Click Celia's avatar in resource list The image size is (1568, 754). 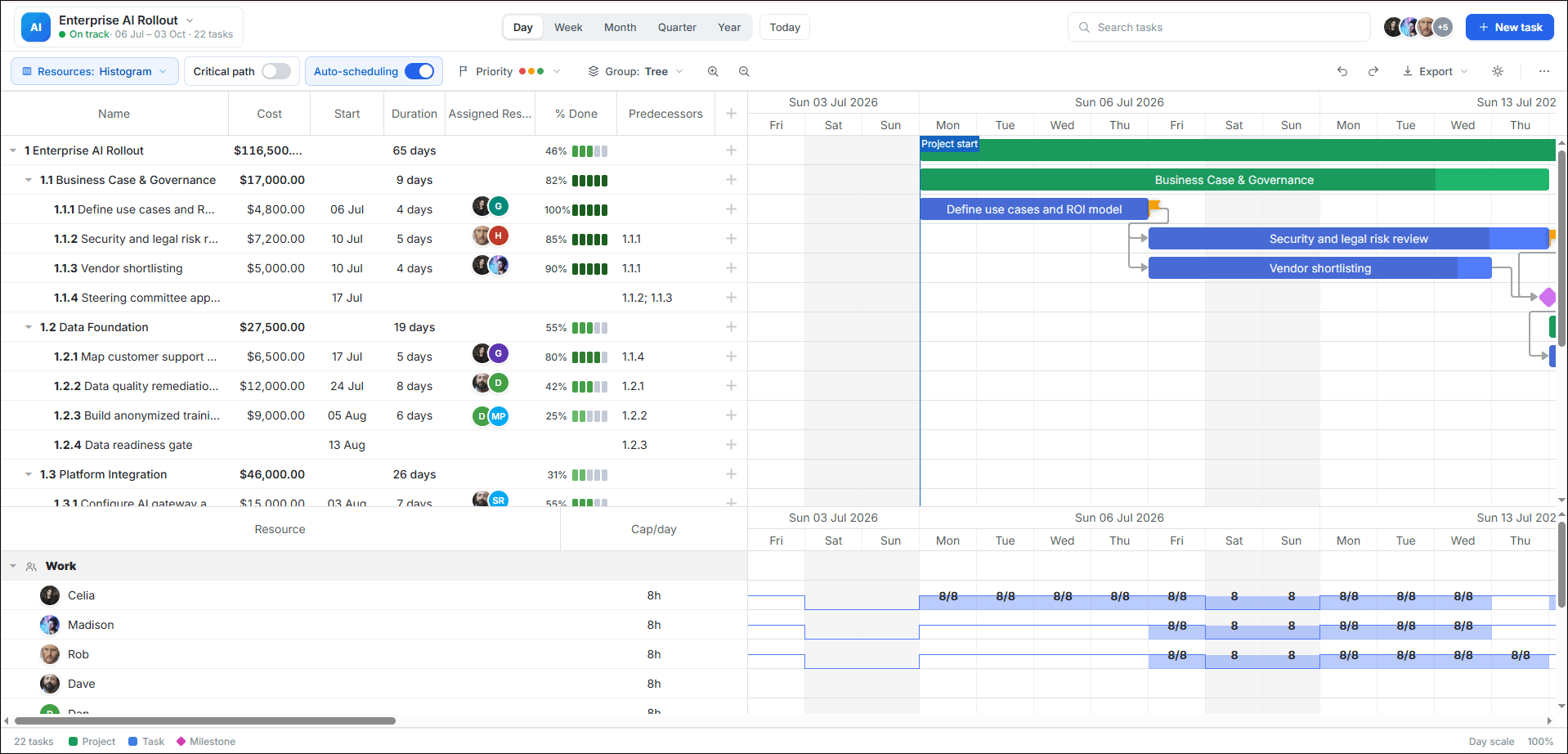50,595
